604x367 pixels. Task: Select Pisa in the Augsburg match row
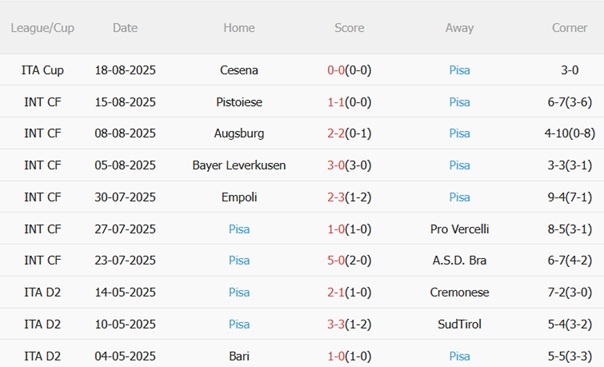click(459, 133)
